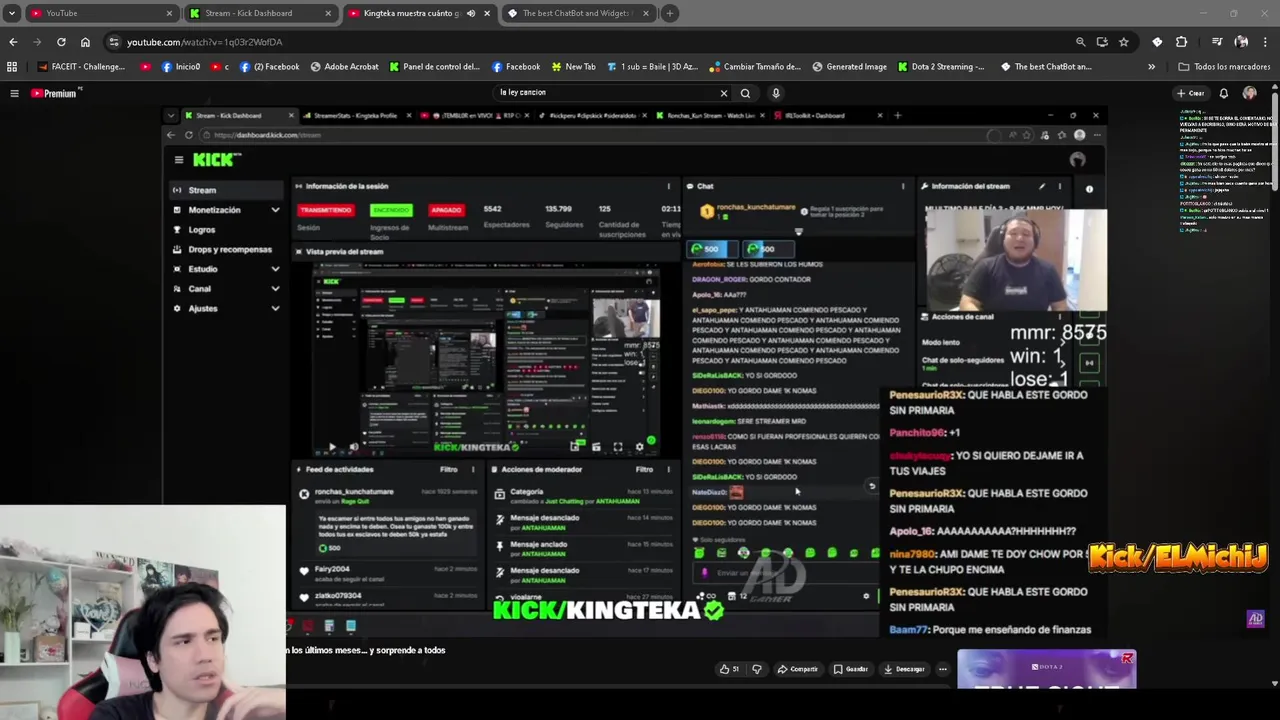This screenshot has width=1280, height=720.
Task: Switch to the YouTube browser tab
Action: click(x=100, y=13)
